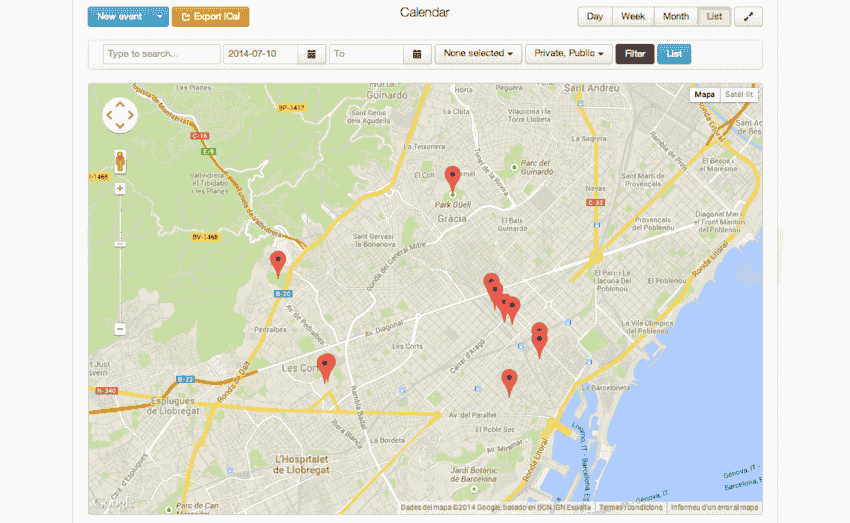This screenshot has width=850, height=523.
Task: Switch to the Week view tab
Action: [633, 17]
